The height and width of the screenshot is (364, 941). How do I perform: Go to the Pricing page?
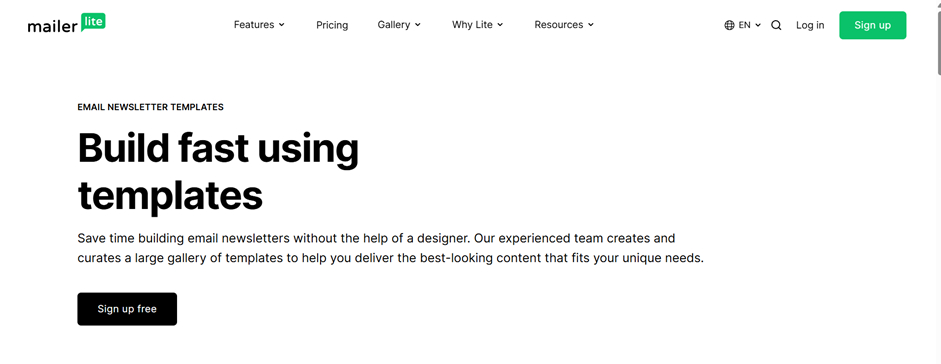point(332,25)
